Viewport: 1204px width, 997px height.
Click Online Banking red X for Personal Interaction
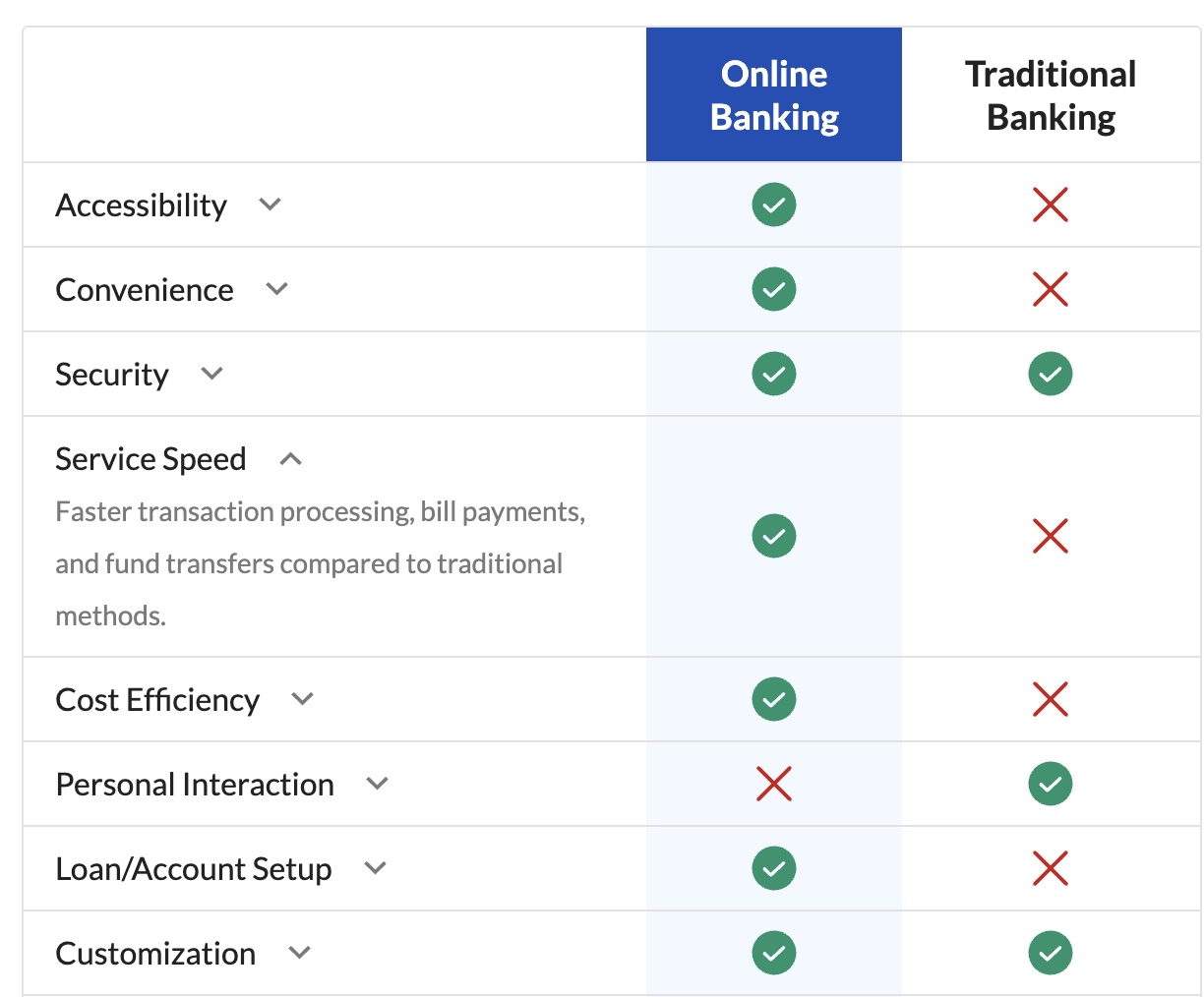pyautogui.click(x=773, y=784)
